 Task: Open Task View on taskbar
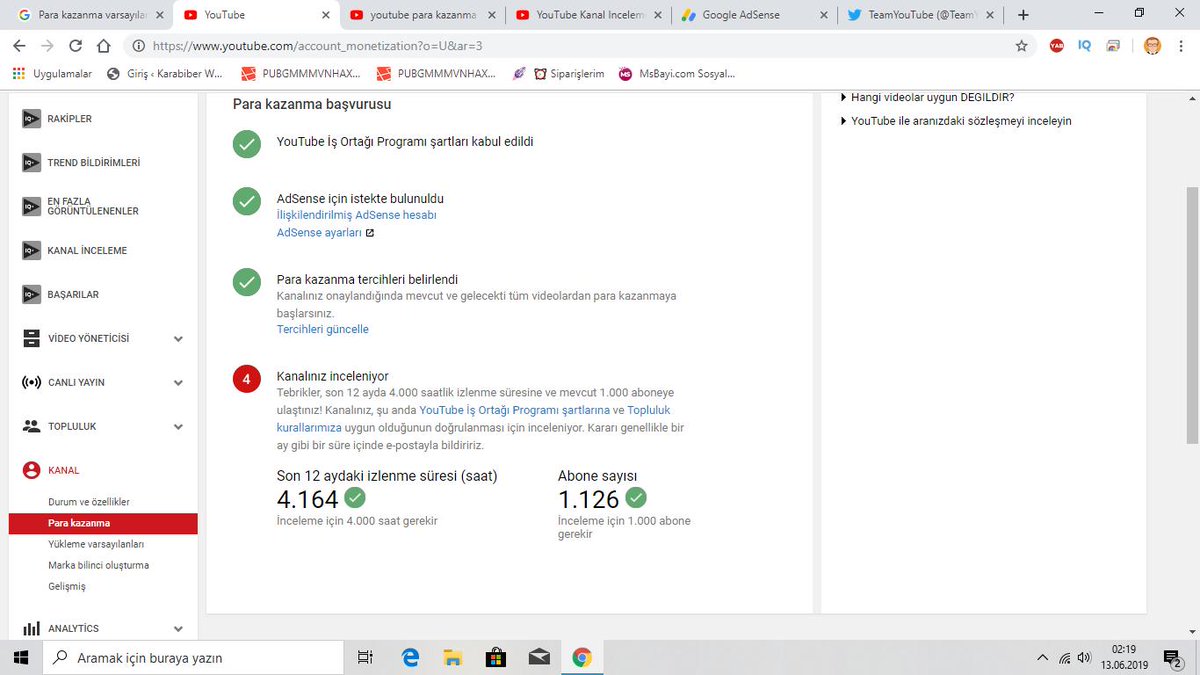click(x=365, y=657)
